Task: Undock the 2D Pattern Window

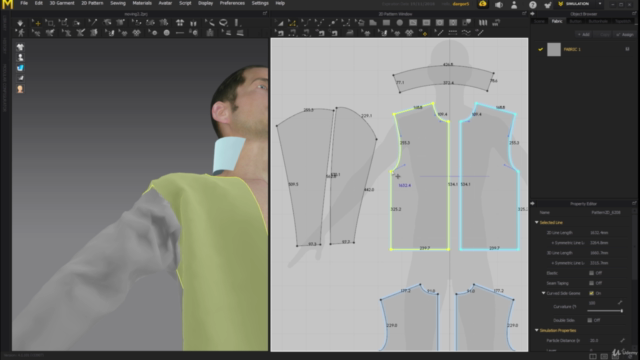Action: (524, 14)
